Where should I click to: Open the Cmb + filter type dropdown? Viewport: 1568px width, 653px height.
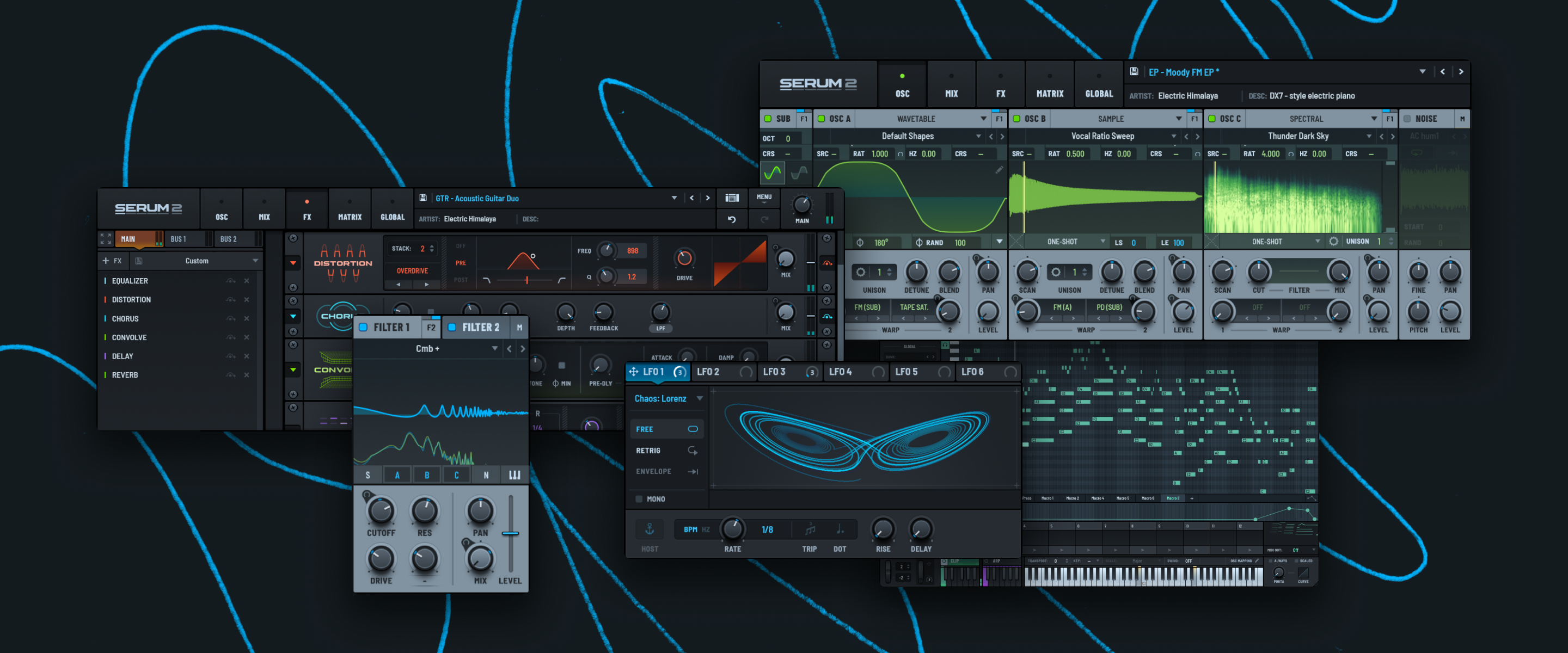[x=495, y=348]
